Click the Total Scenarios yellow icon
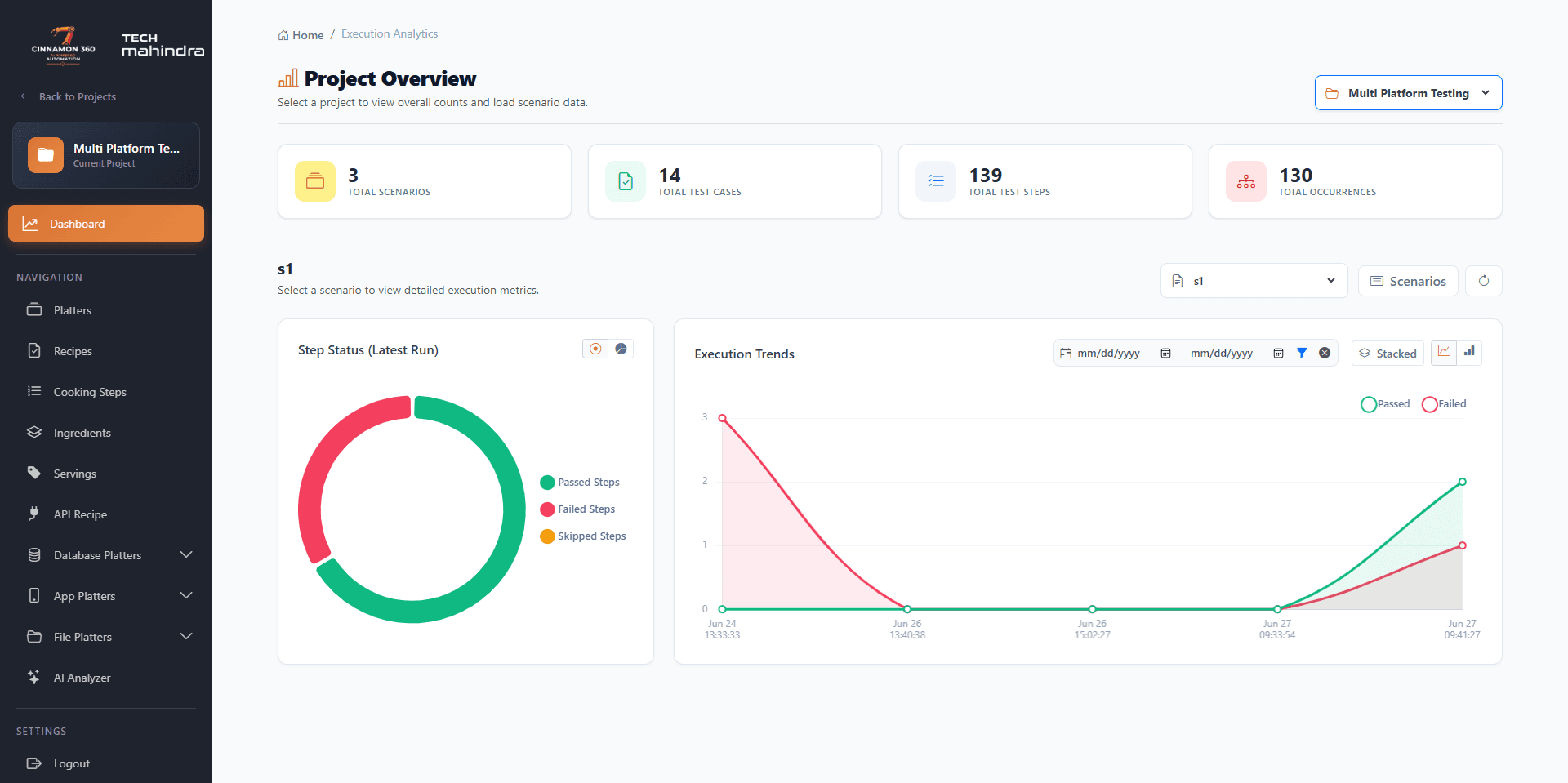Viewport: 1568px width, 783px height. coord(315,181)
